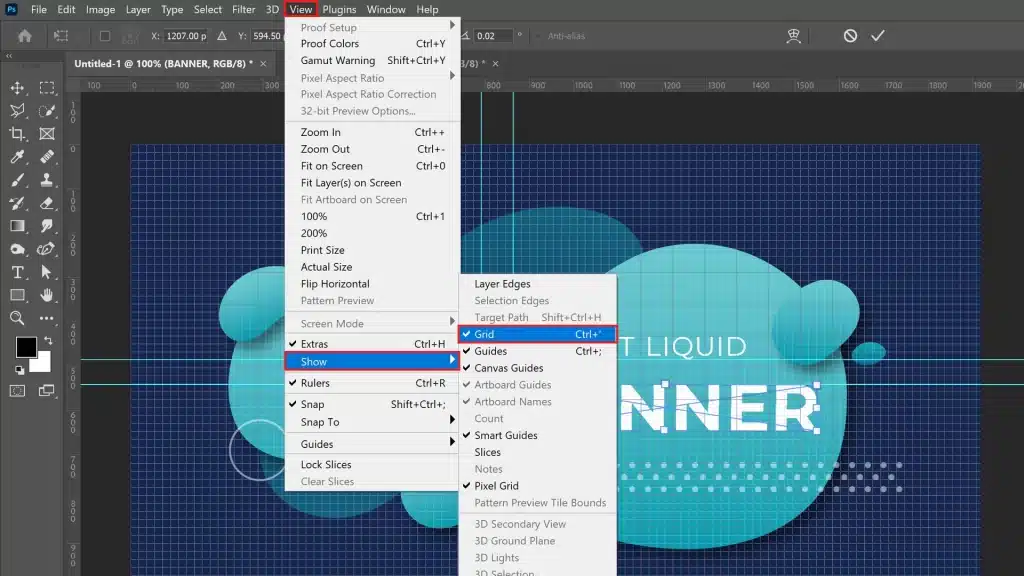Screen dimensions: 1024x576
Task: Toggle Canvas Guides visibility
Action: click(537, 368)
